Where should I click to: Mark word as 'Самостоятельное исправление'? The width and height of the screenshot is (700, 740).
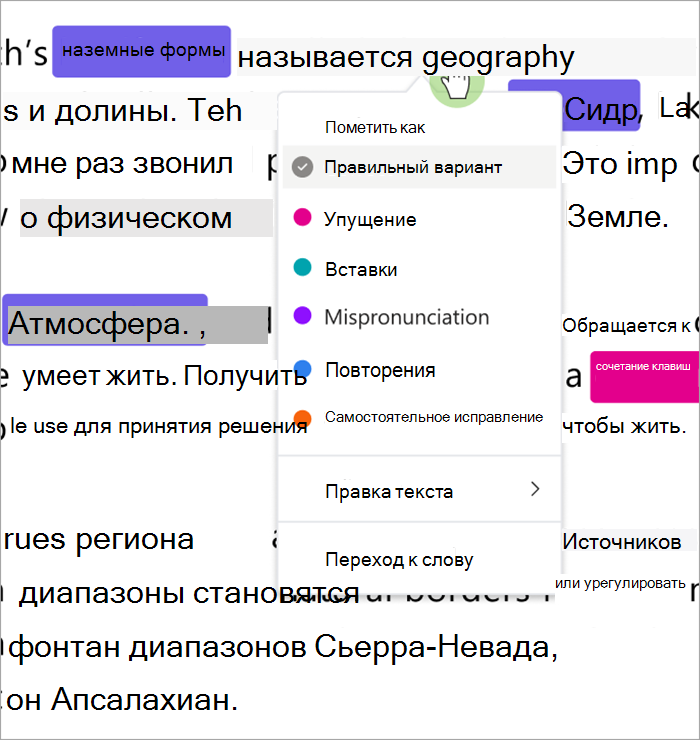[x=434, y=417]
